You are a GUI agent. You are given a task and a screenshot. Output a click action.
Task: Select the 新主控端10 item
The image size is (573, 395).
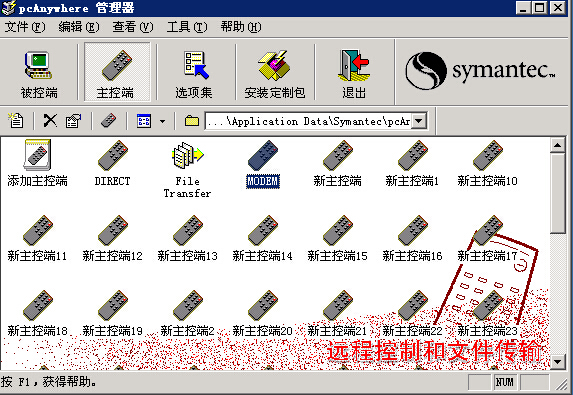click(487, 163)
